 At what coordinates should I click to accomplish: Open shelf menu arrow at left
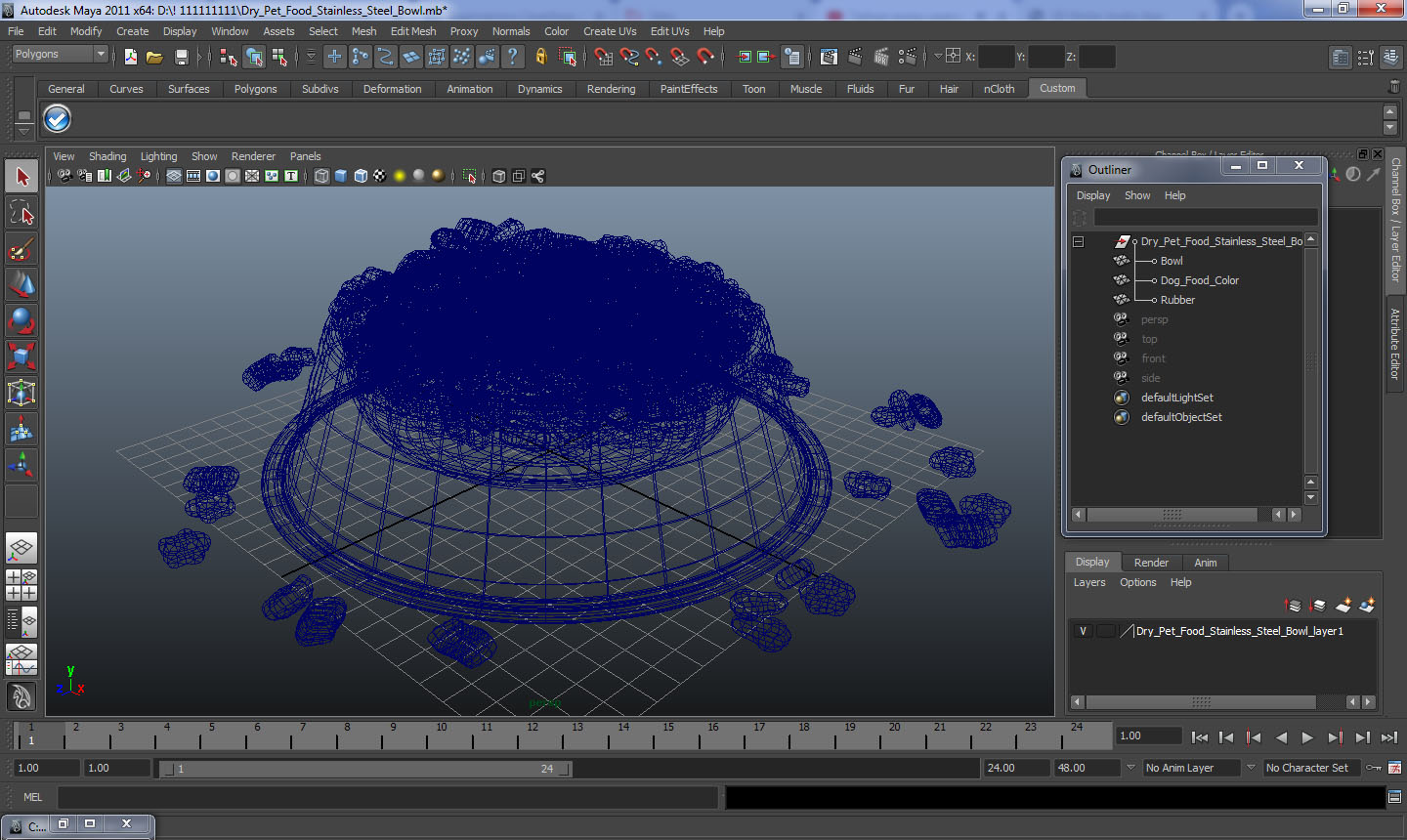pos(23,130)
